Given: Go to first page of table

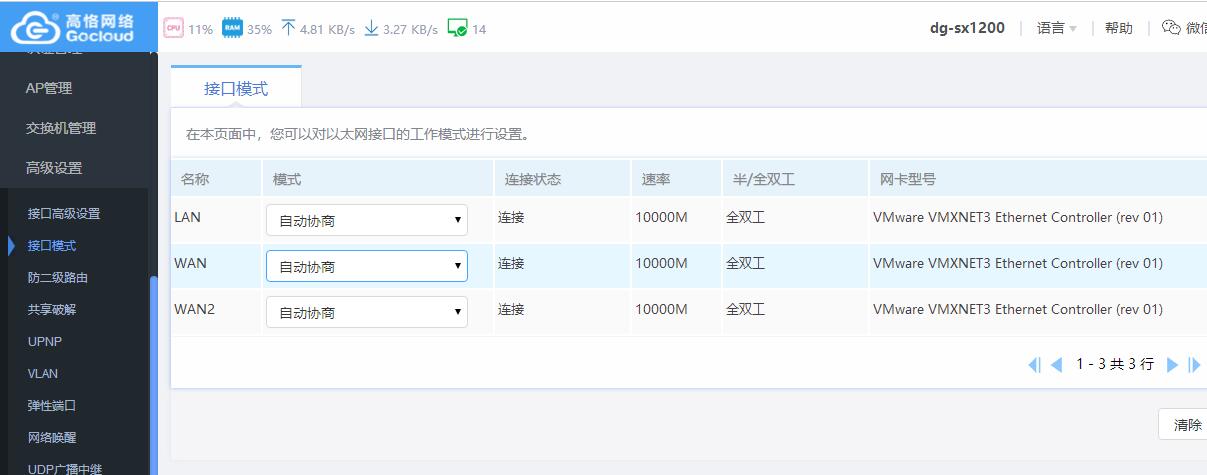Looking at the screenshot, I should coord(1034,365).
